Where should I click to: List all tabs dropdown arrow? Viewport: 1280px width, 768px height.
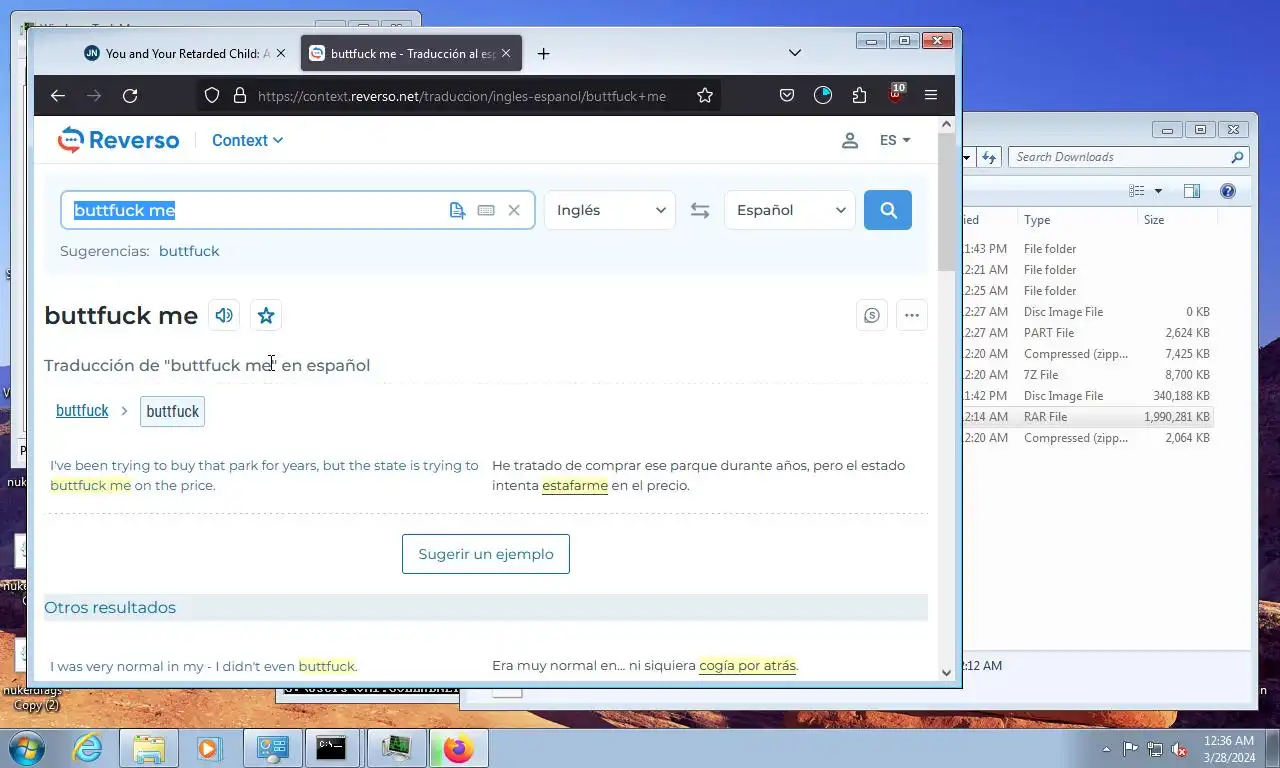[795, 53]
